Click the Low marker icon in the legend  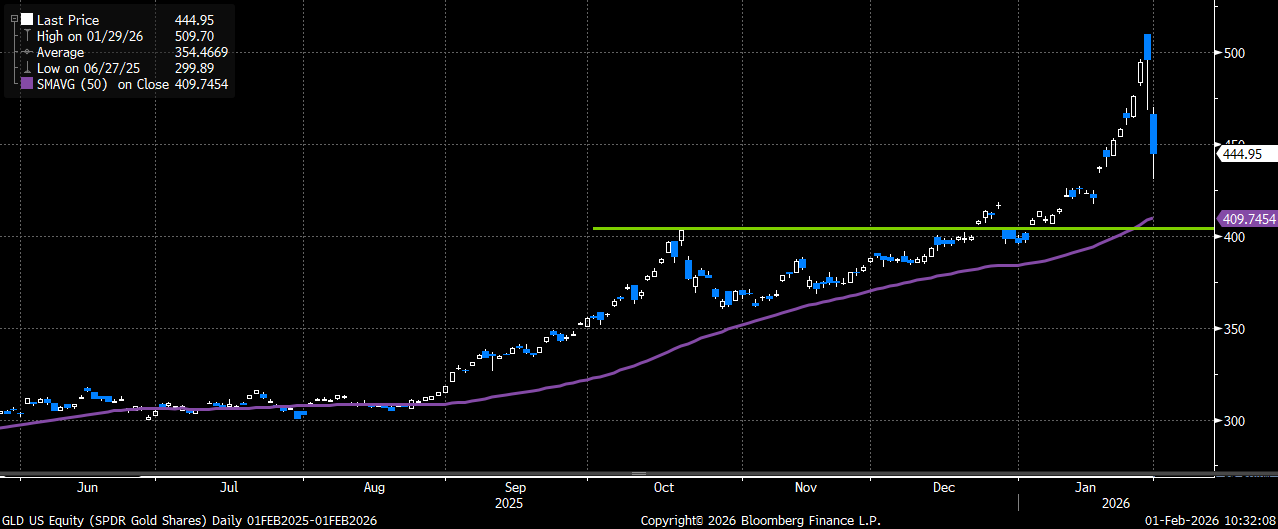(x=26, y=68)
